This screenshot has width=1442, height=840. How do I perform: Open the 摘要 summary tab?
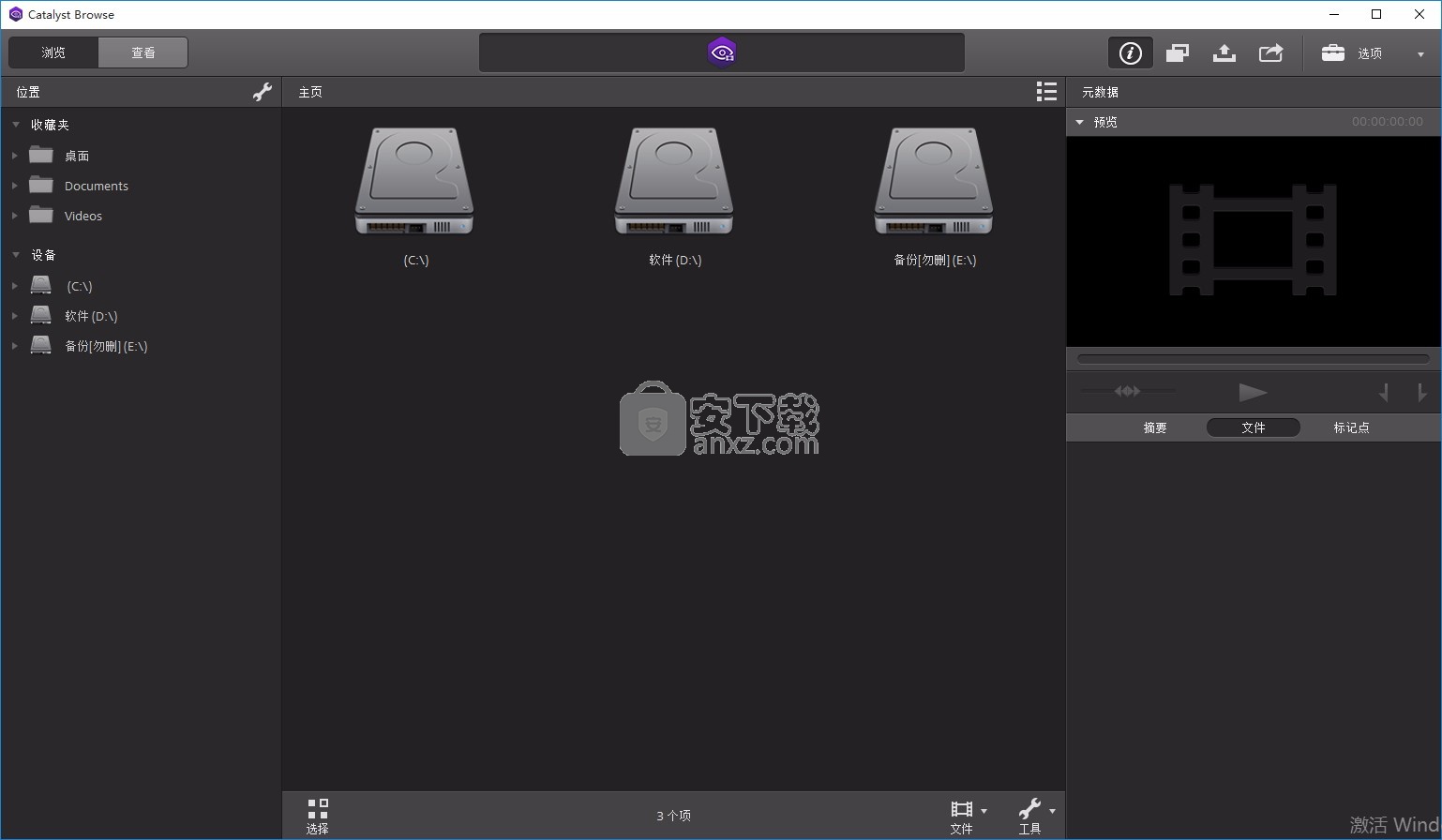(1155, 427)
